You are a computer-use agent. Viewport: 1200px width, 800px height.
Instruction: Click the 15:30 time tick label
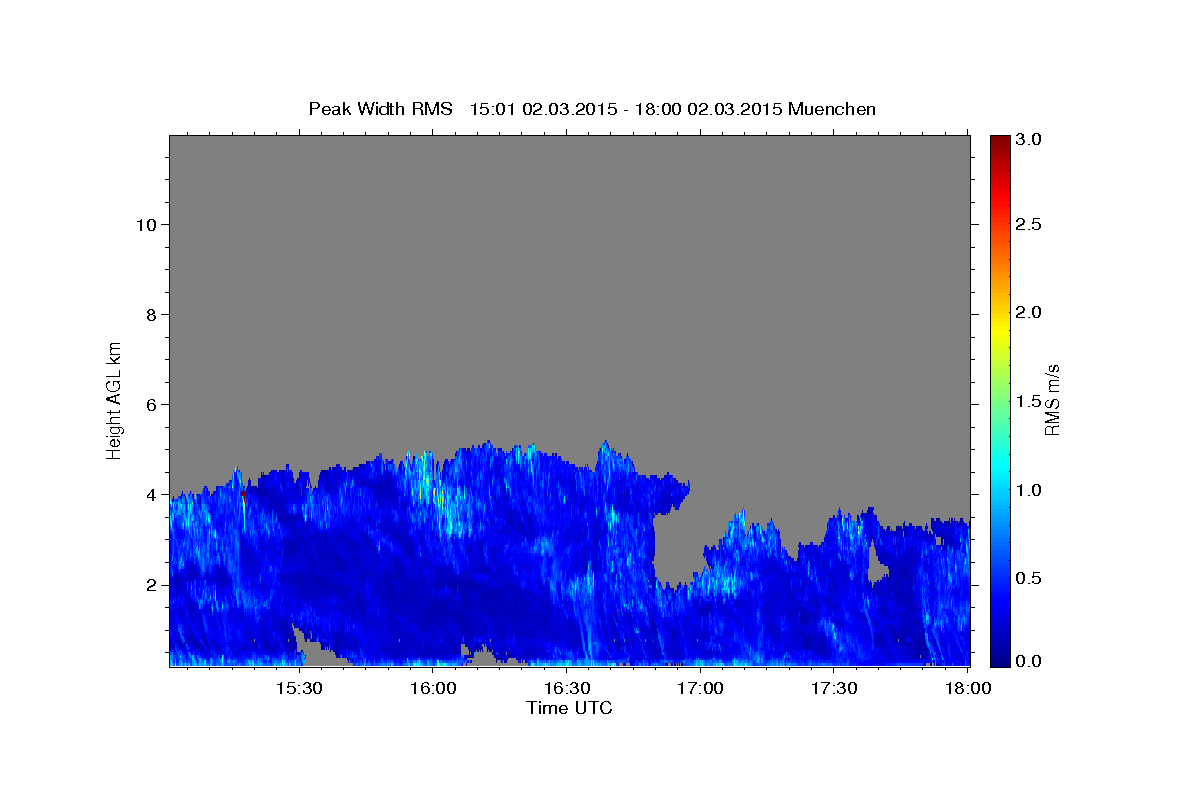pyautogui.click(x=299, y=689)
